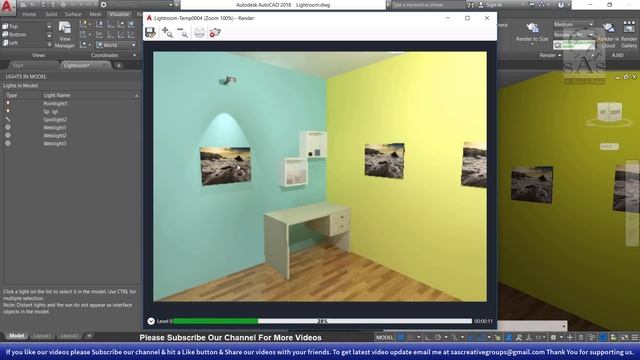Click the Views panel title
Screen dimensions: 640x360
click(38, 55)
